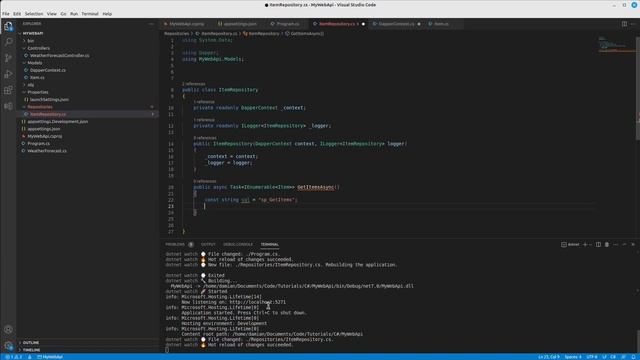Screen dimensions: 640x360
Task: Expand the Timeline section
Action: coord(88,350)
